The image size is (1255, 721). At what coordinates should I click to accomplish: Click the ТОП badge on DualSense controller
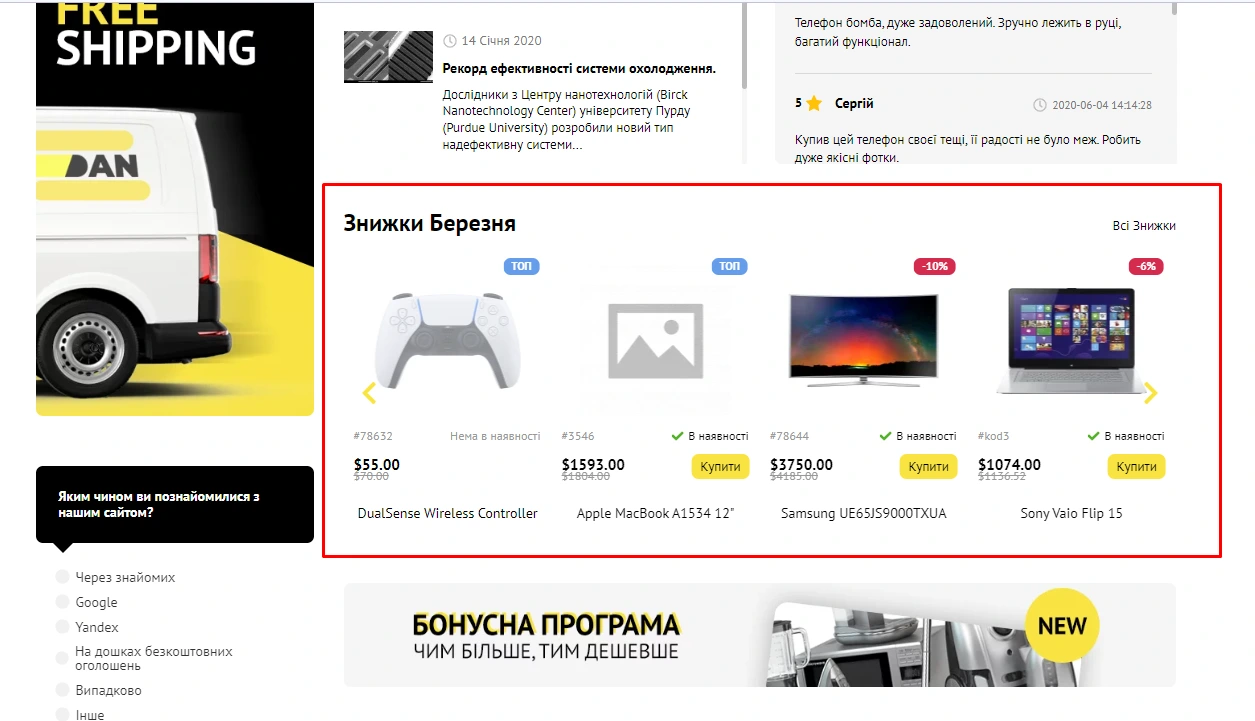point(522,266)
